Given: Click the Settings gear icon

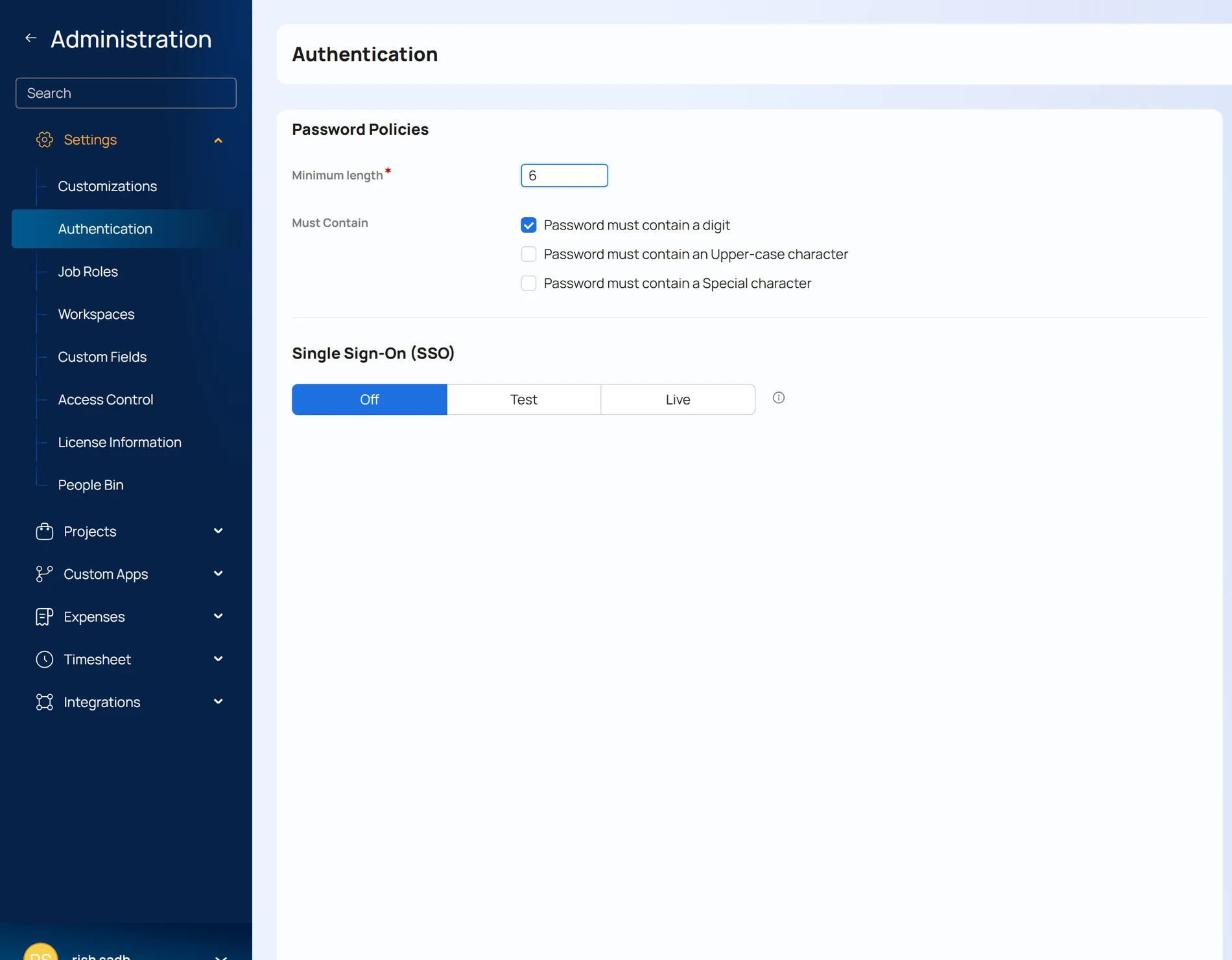Looking at the screenshot, I should (x=45, y=139).
